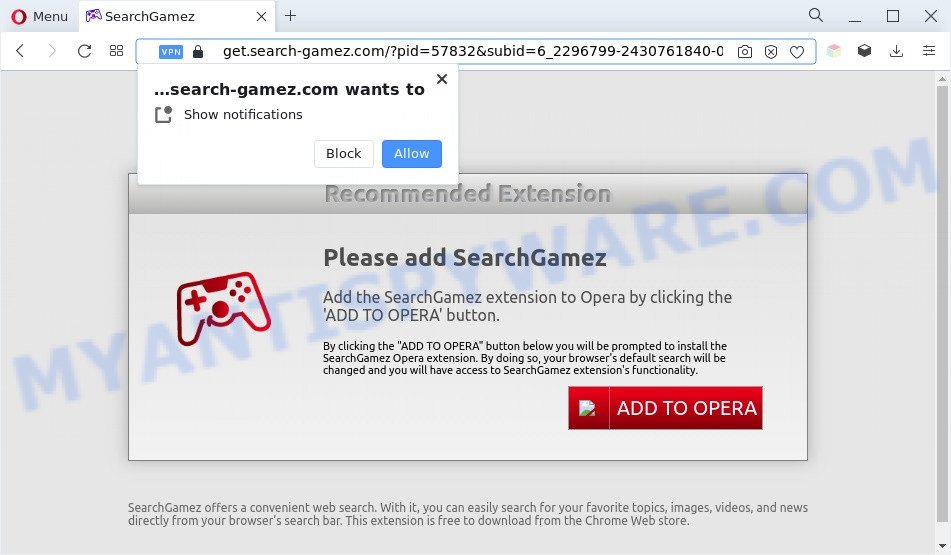
Task: Maximize the Opera window
Action: pyautogui.click(x=893, y=16)
